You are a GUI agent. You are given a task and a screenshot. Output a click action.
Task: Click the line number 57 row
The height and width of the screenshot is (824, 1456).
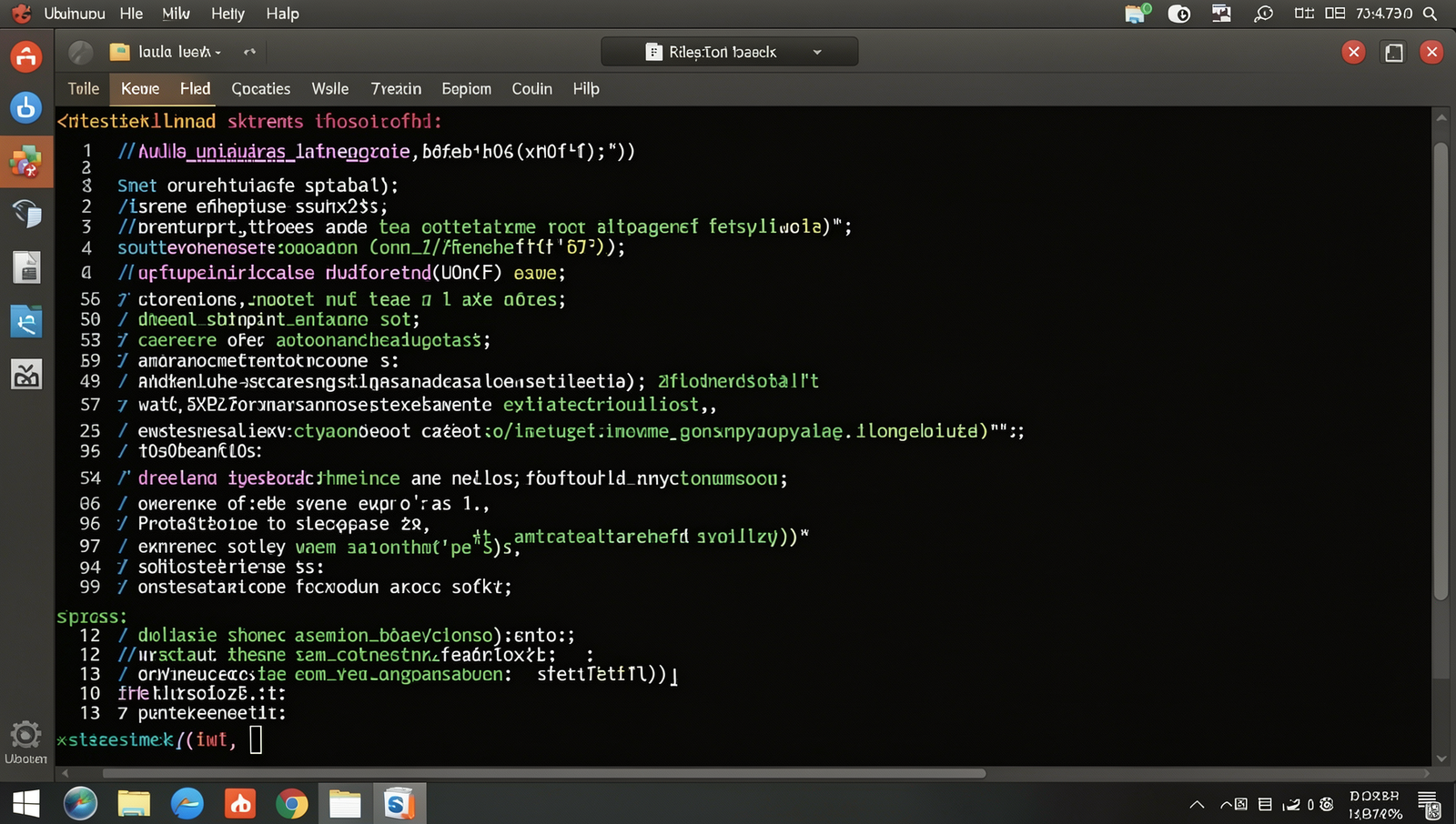[399, 405]
